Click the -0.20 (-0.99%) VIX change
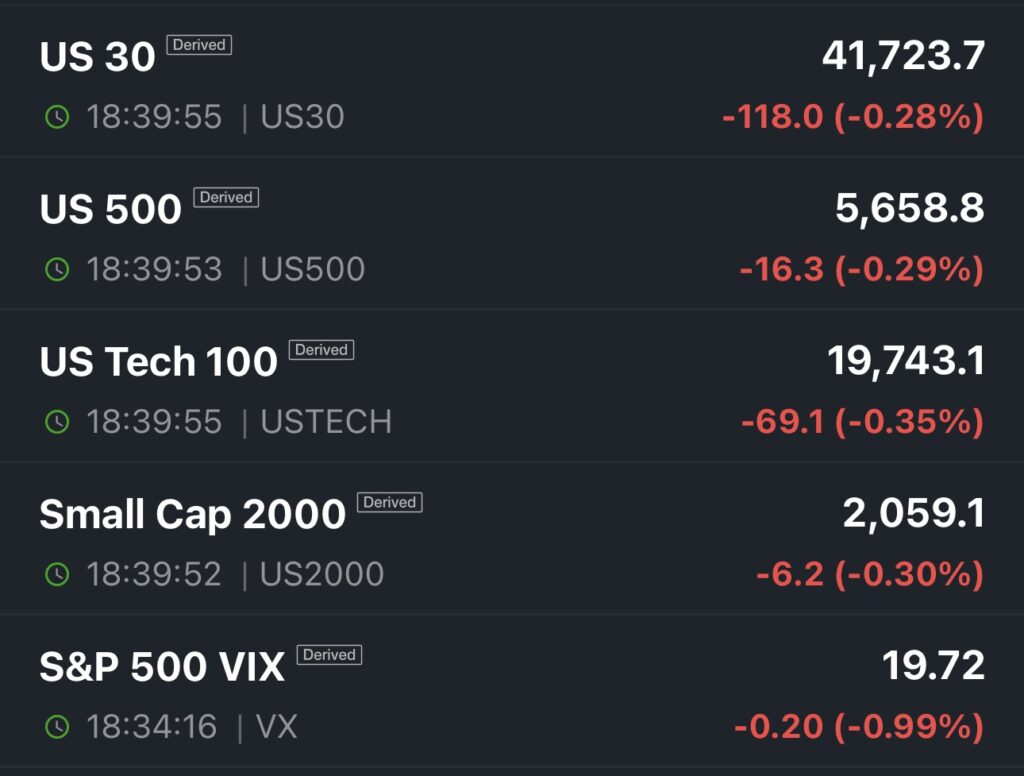The width and height of the screenshot is (1024, 776). (x=858, y=726)
